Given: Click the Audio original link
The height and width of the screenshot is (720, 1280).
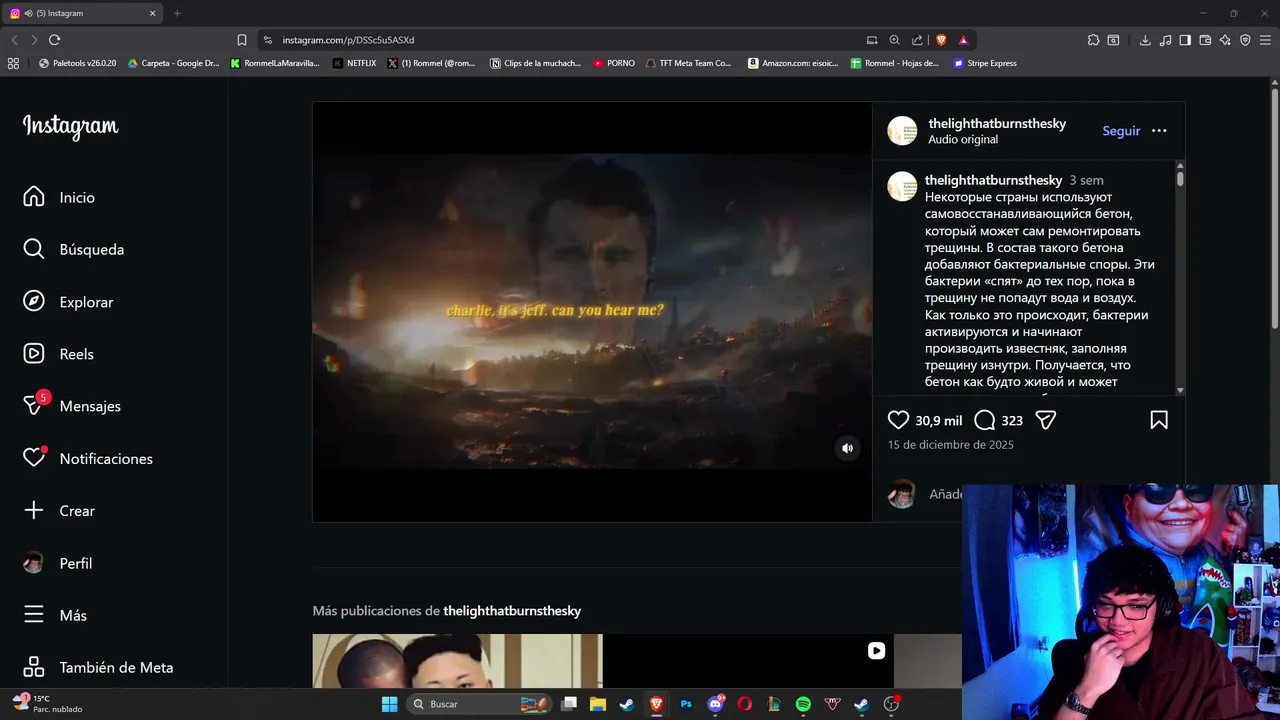Looking at the screenshot, I should 963,139.
